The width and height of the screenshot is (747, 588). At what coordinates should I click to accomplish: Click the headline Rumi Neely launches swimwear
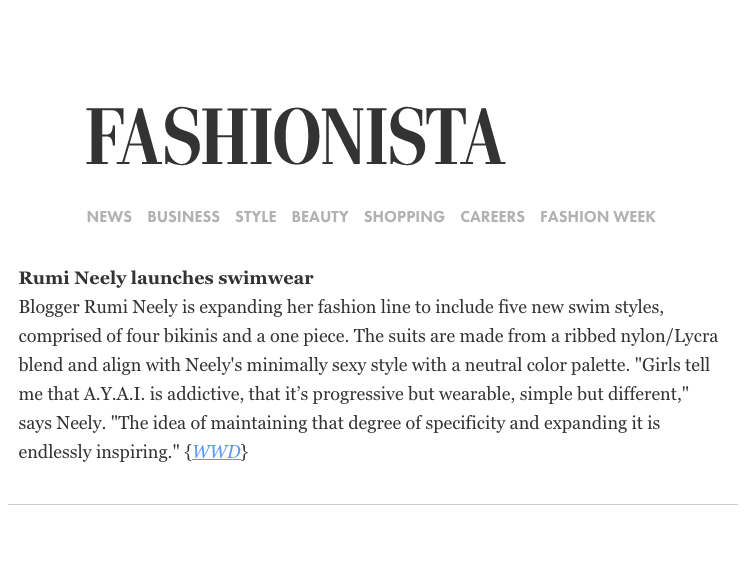point(166,278)
